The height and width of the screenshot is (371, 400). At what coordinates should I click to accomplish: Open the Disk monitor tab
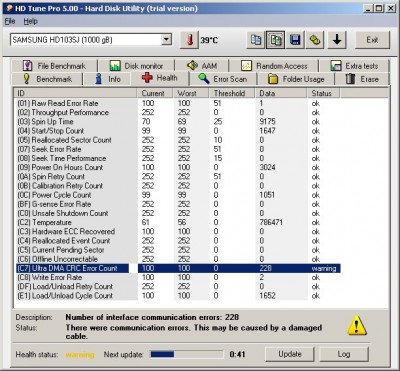coord(136,66)
